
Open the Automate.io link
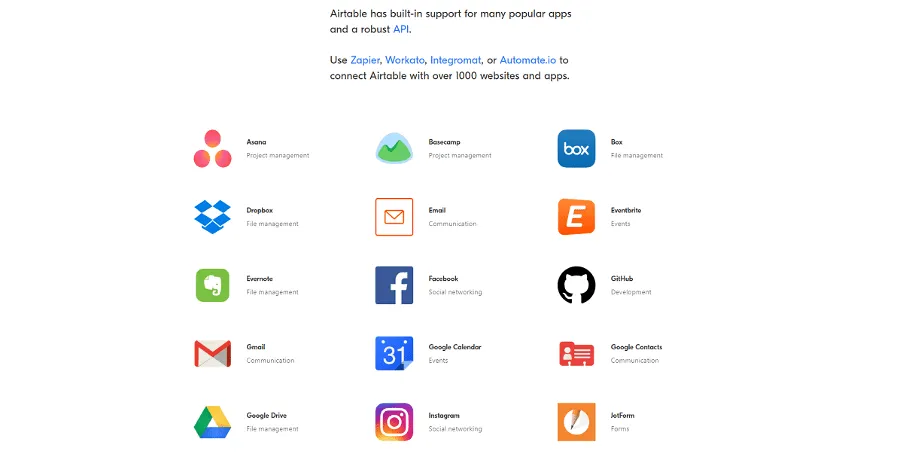(528, 60)
